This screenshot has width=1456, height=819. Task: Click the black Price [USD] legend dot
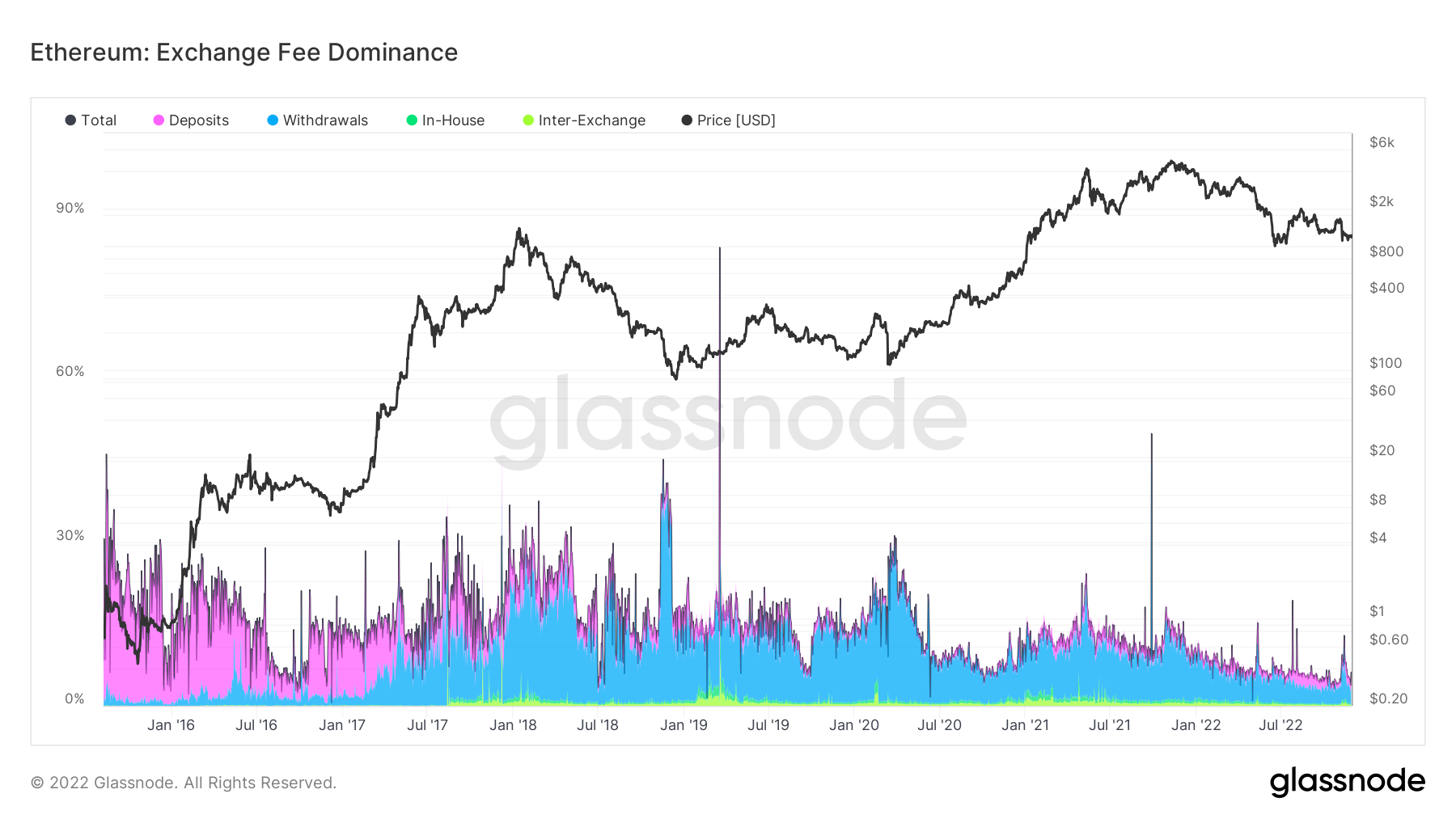click(x=685, y=120)
